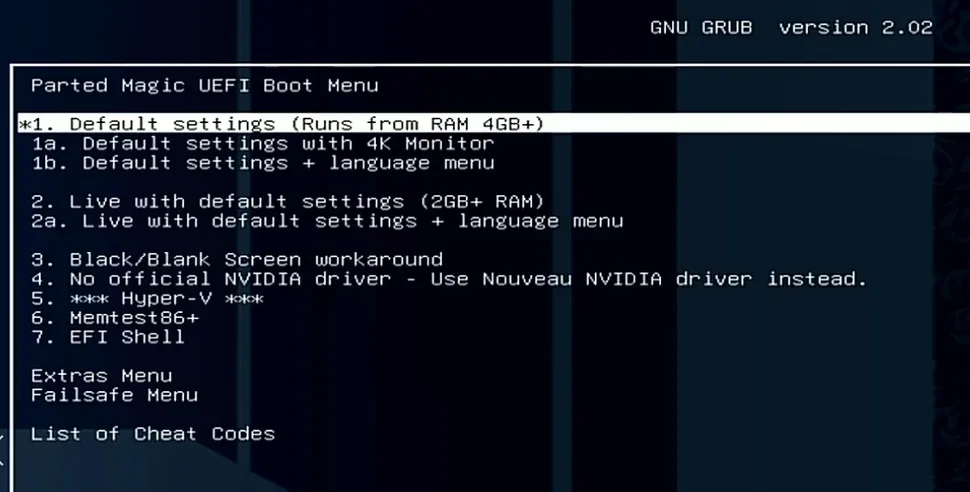
Task: Choose 2a Live with language menu entry
Action: [x=327, y=221]
